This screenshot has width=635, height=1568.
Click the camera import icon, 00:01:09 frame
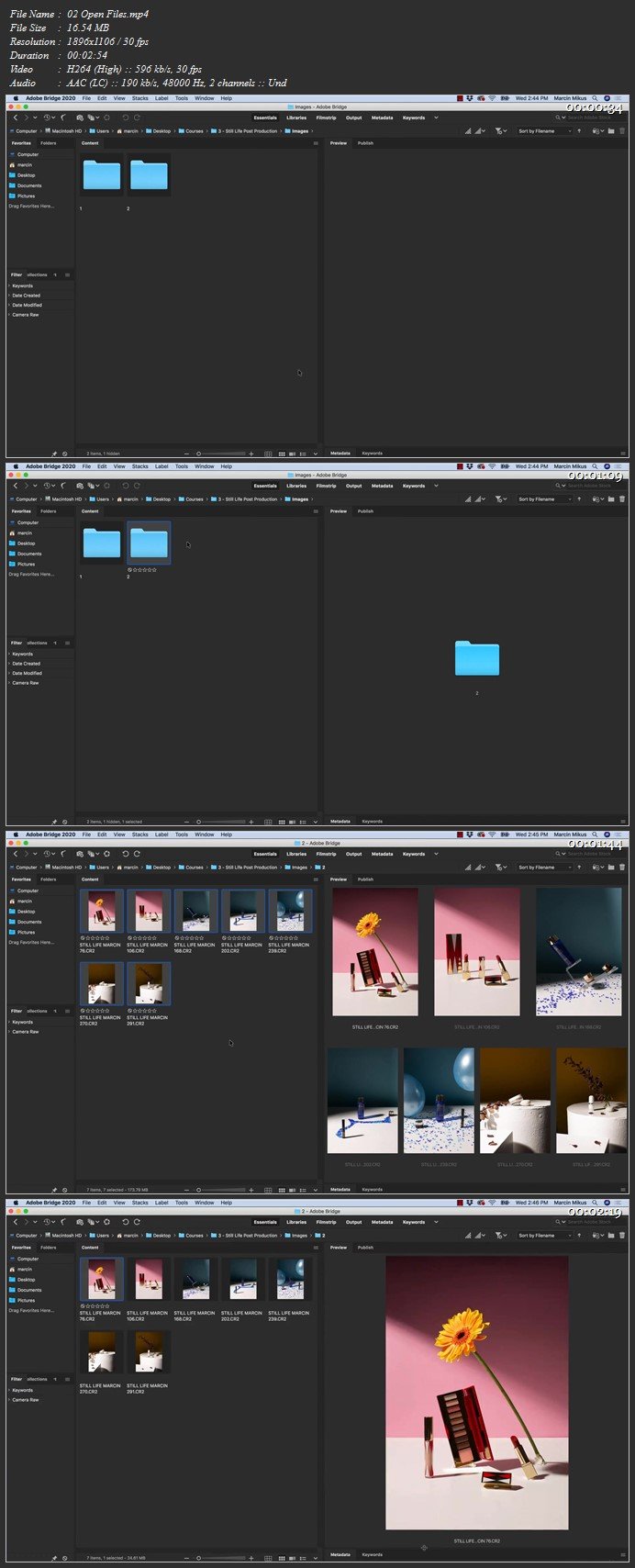[80, 486]
